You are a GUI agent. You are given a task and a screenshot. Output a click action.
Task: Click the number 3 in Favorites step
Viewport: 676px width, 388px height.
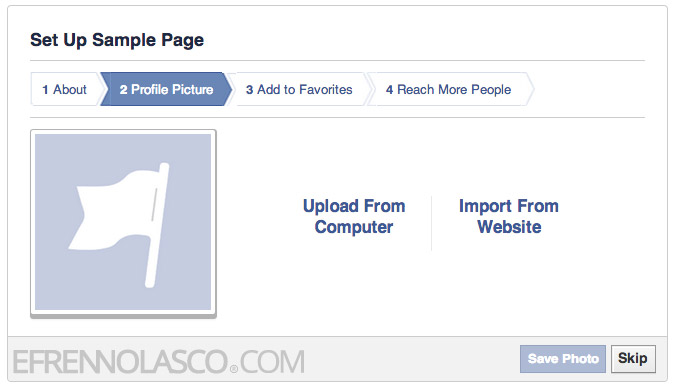(249, 90)
